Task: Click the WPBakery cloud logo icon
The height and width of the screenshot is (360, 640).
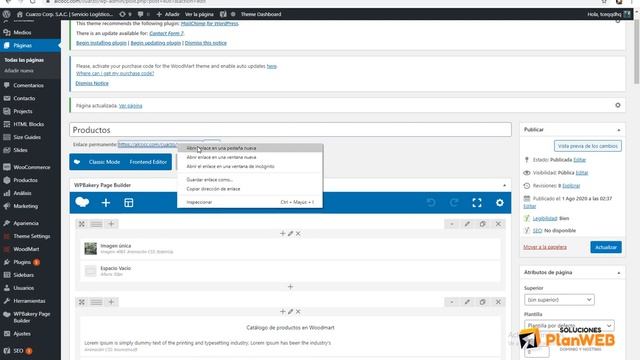Action: 82,202
